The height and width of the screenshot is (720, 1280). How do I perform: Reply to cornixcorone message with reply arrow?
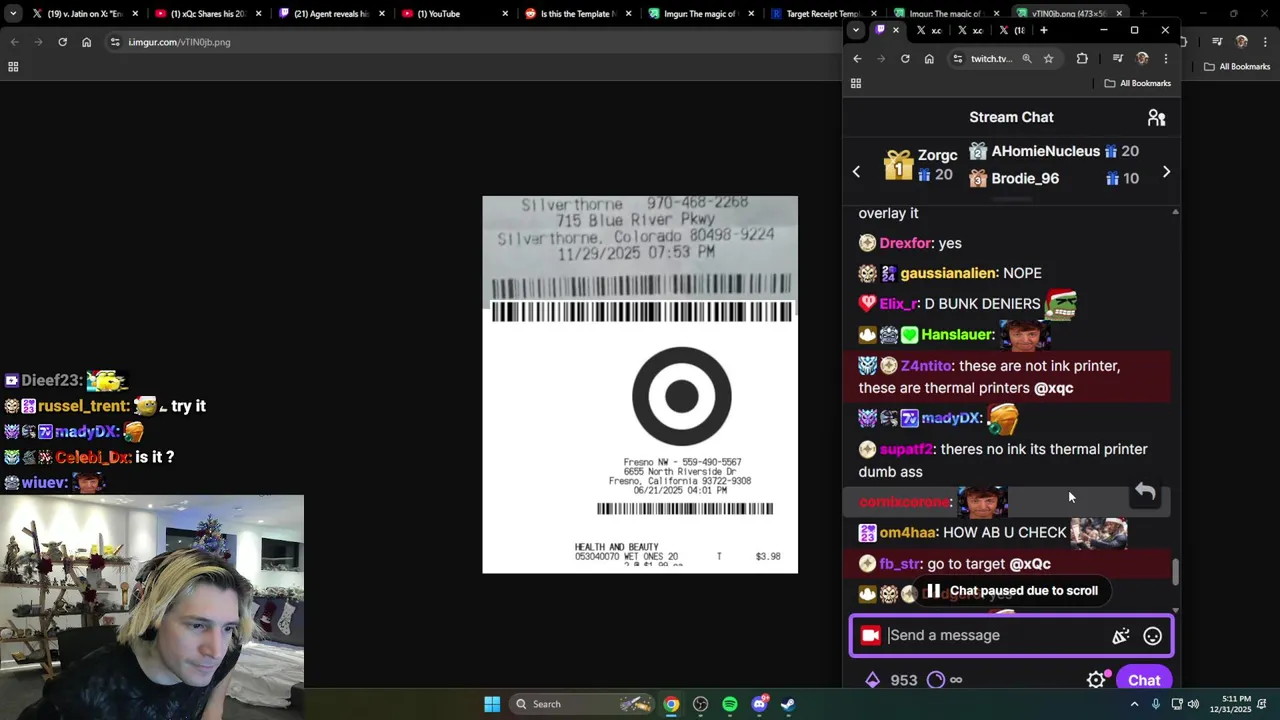pyautogui.click(x=1145, y=493)
